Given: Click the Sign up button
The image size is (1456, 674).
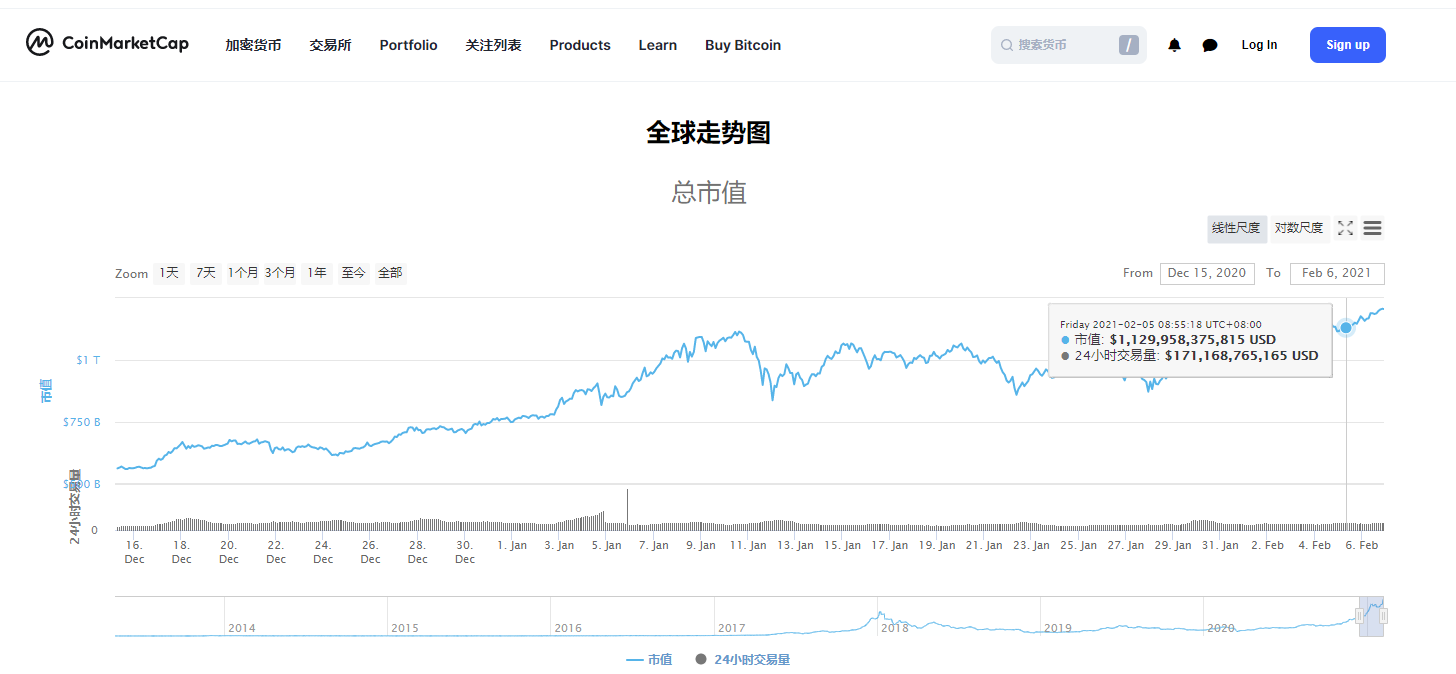Looking at the screenshot, I should (x=1347, y=44).
